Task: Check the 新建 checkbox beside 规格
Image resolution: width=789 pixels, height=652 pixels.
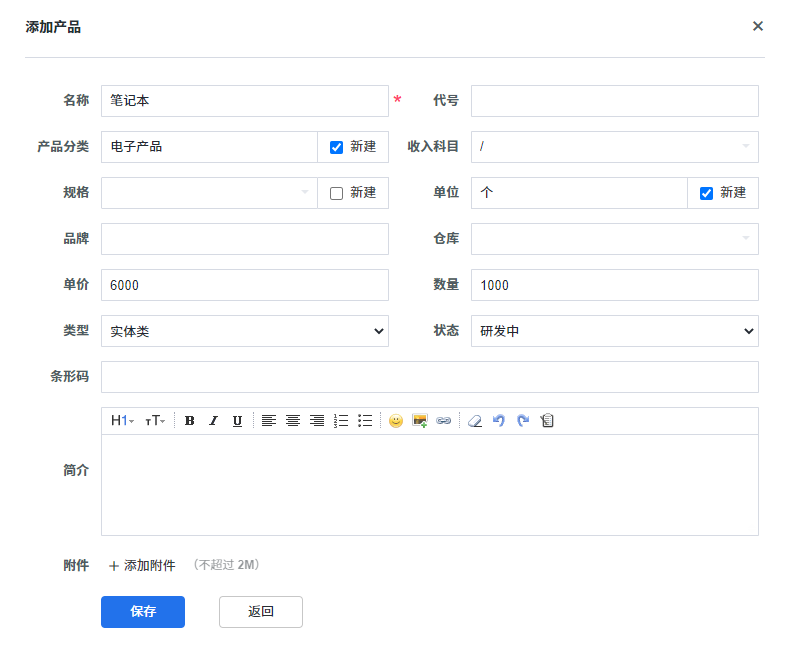Action: point(336,193)
